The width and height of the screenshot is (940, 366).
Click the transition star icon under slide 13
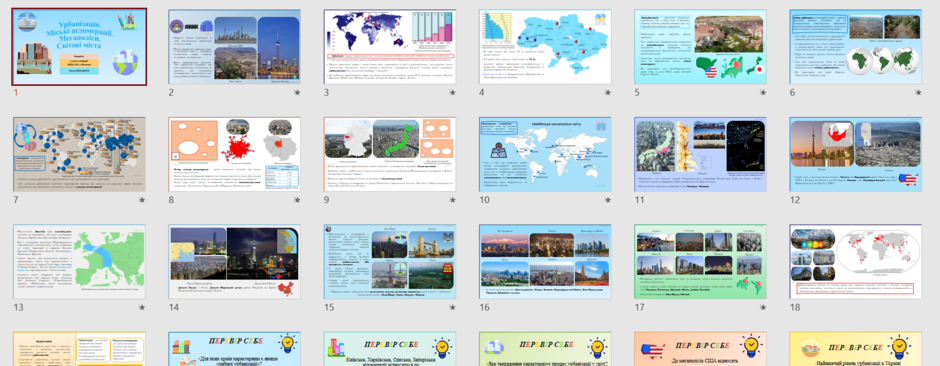point(142,307)
